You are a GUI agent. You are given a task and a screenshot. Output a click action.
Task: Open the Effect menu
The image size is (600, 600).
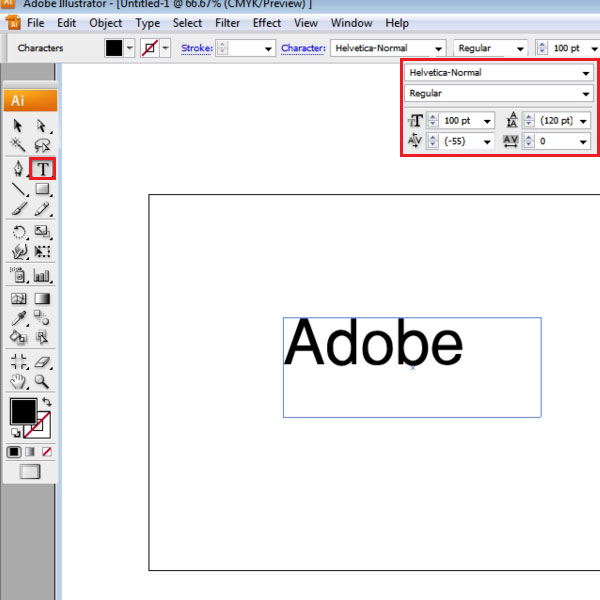[267, 23]
